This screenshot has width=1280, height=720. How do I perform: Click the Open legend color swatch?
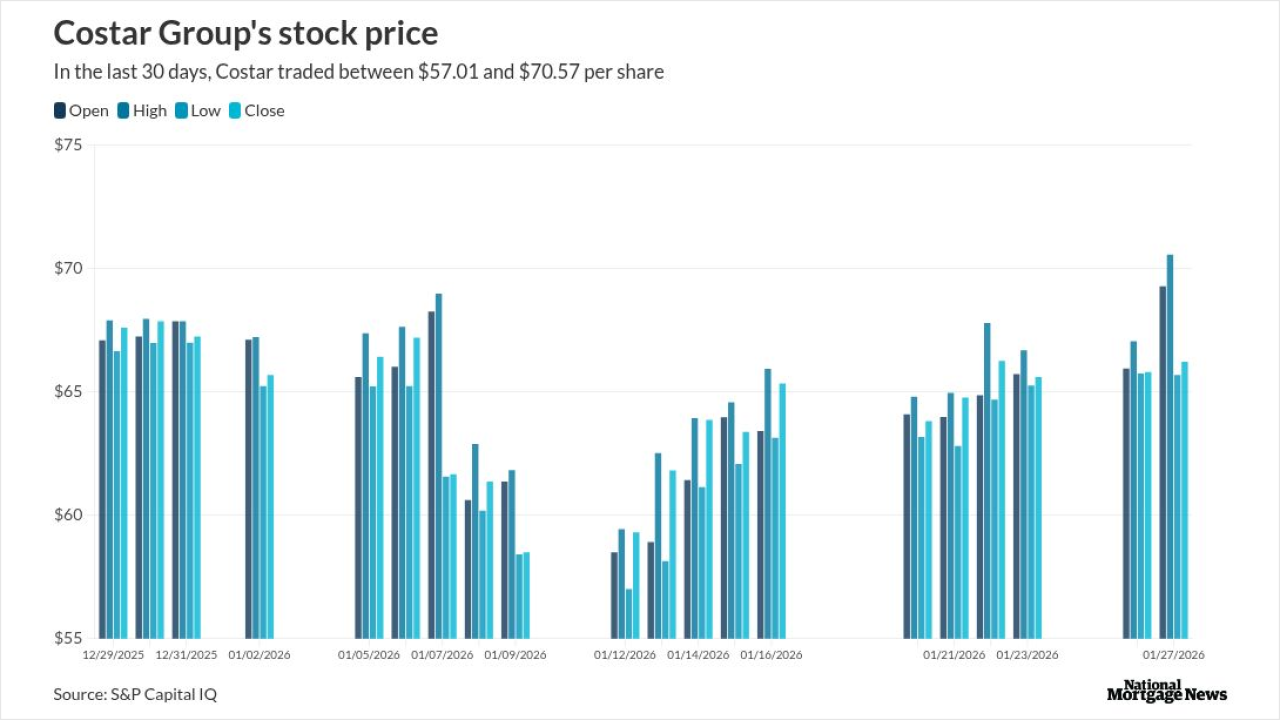pos(60,111)
